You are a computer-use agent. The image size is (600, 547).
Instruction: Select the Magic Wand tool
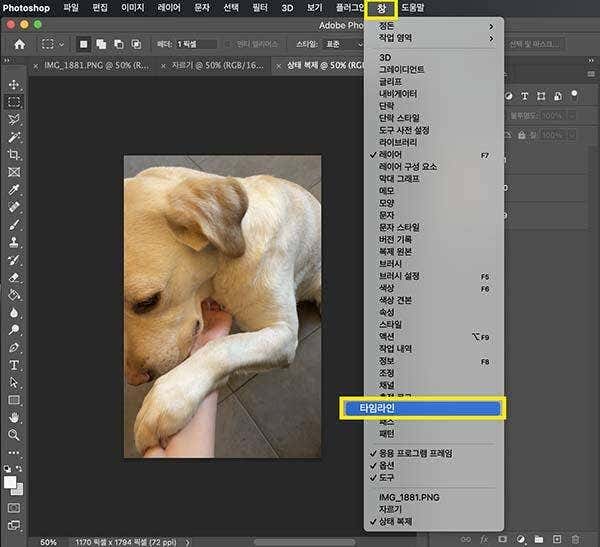[14, 136]
